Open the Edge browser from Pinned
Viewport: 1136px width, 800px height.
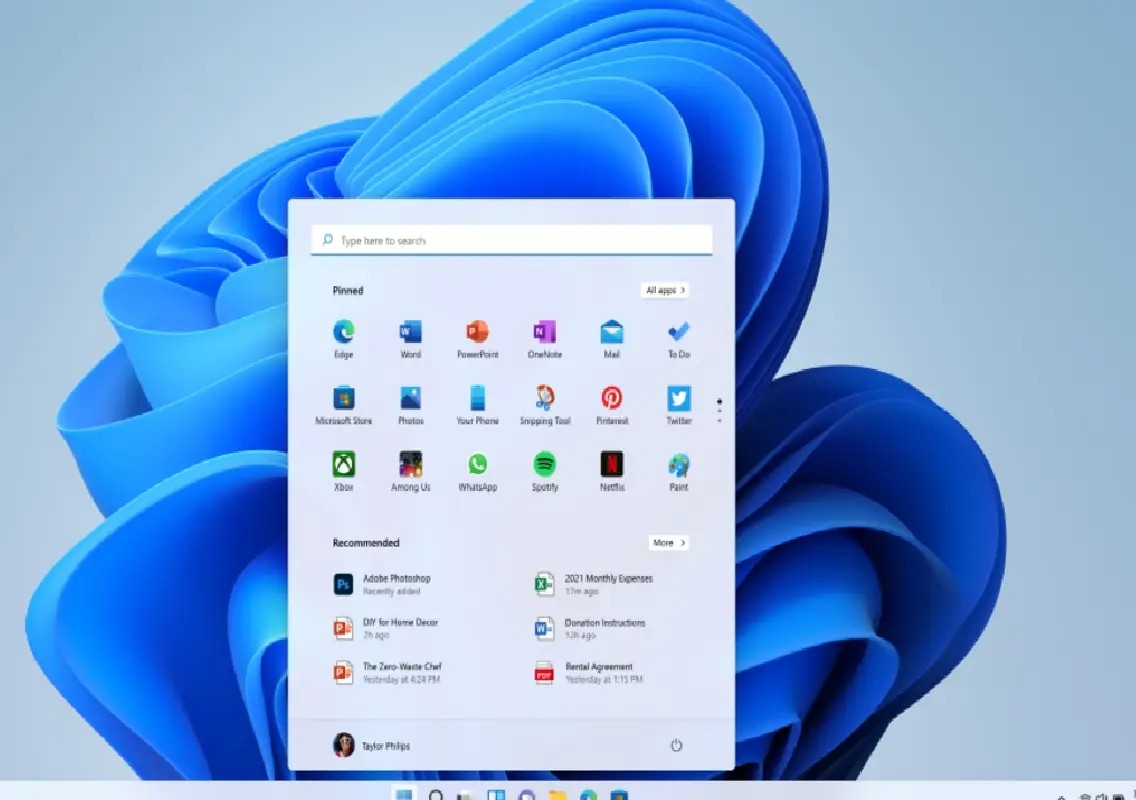(x=343, y=338)
